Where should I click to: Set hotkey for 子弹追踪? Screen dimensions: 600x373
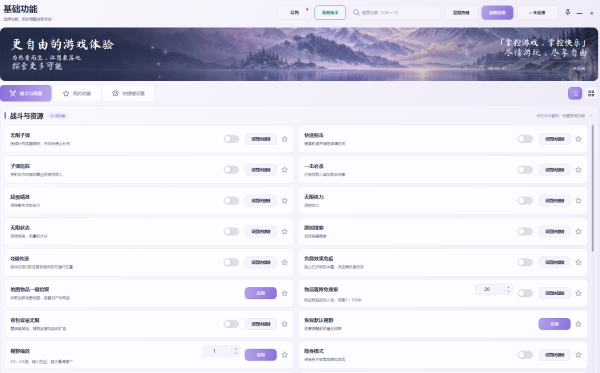click(261, 170)
